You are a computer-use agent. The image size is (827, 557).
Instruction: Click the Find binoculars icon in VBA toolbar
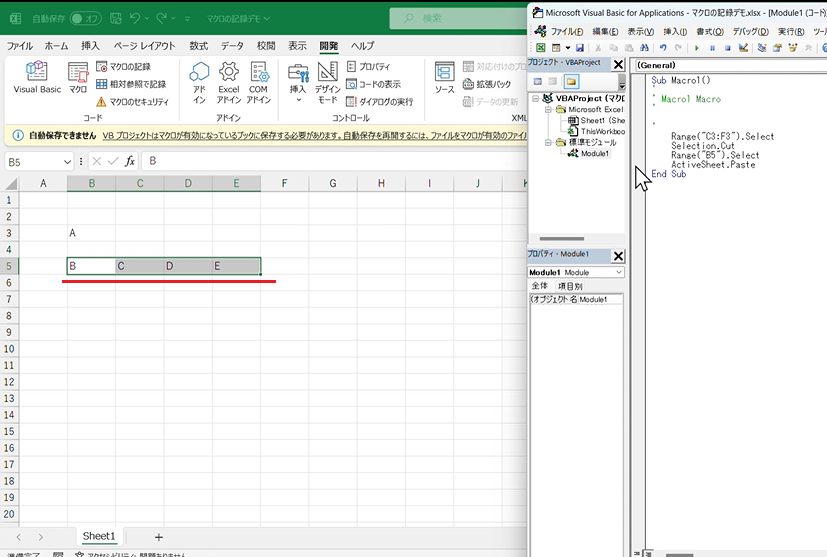coord(644,47)
